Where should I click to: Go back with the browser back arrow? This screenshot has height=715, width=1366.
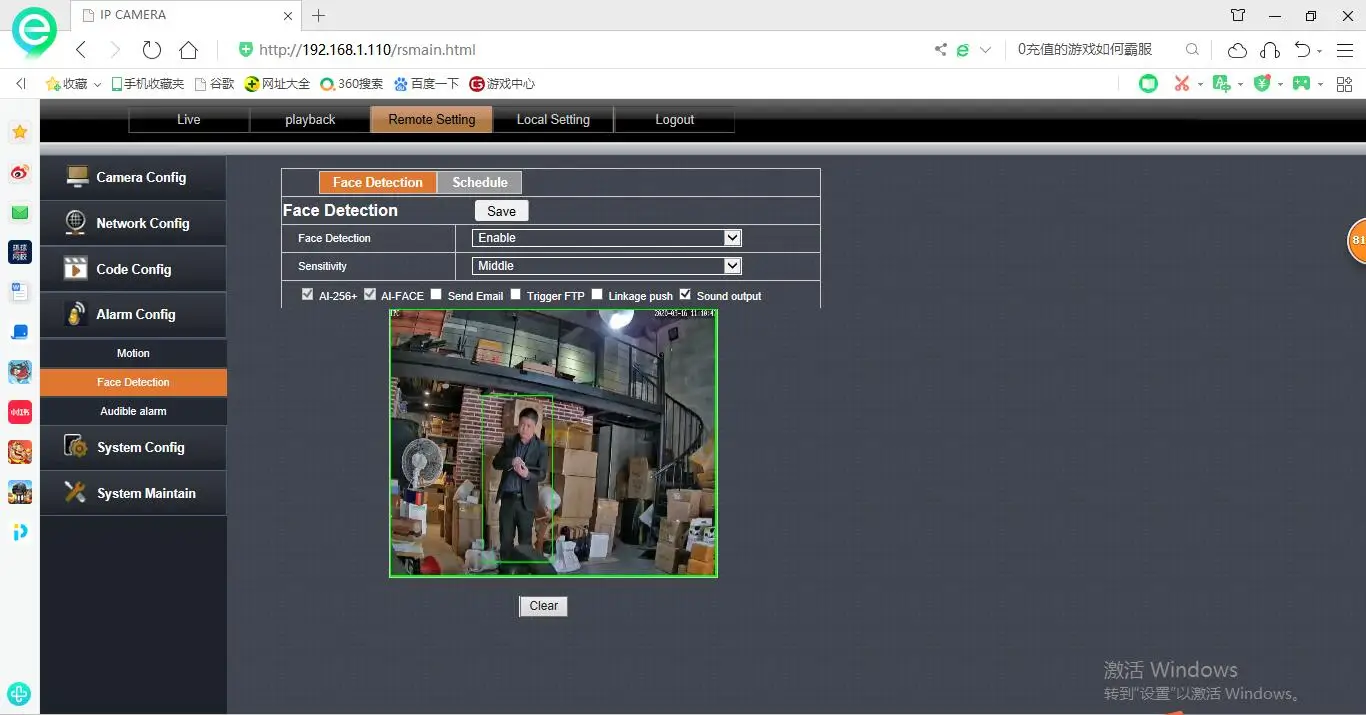(x=81, y=50)
